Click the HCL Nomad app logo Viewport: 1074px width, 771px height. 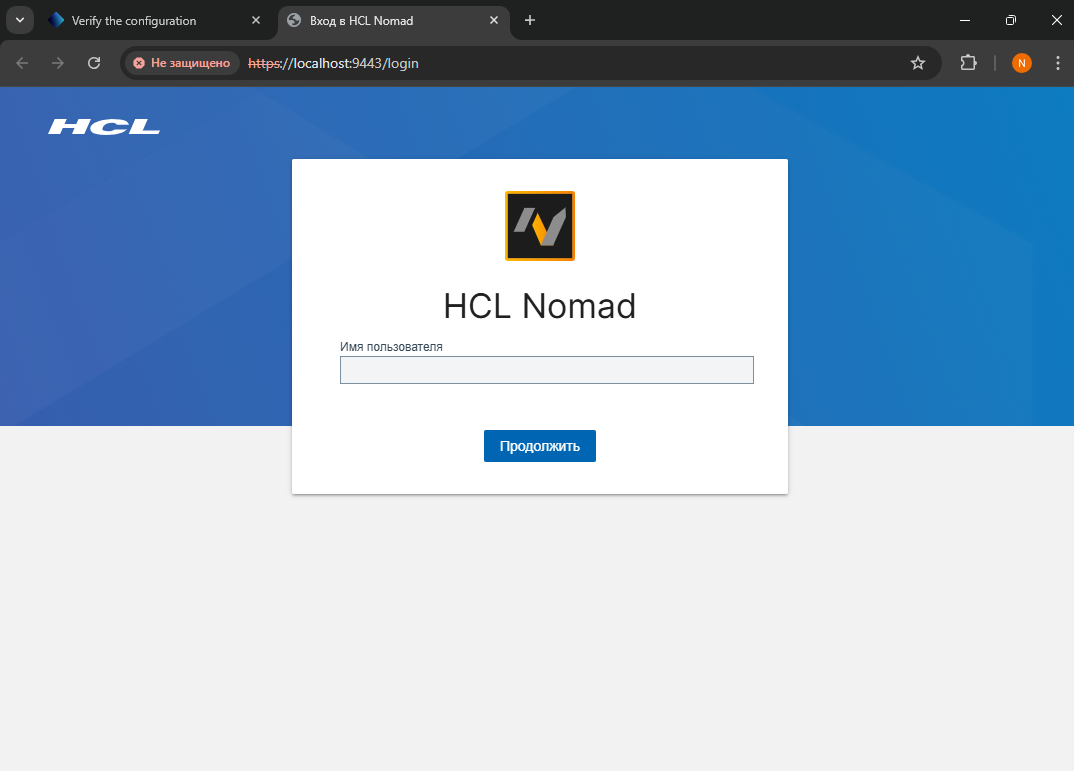[540, 226]
